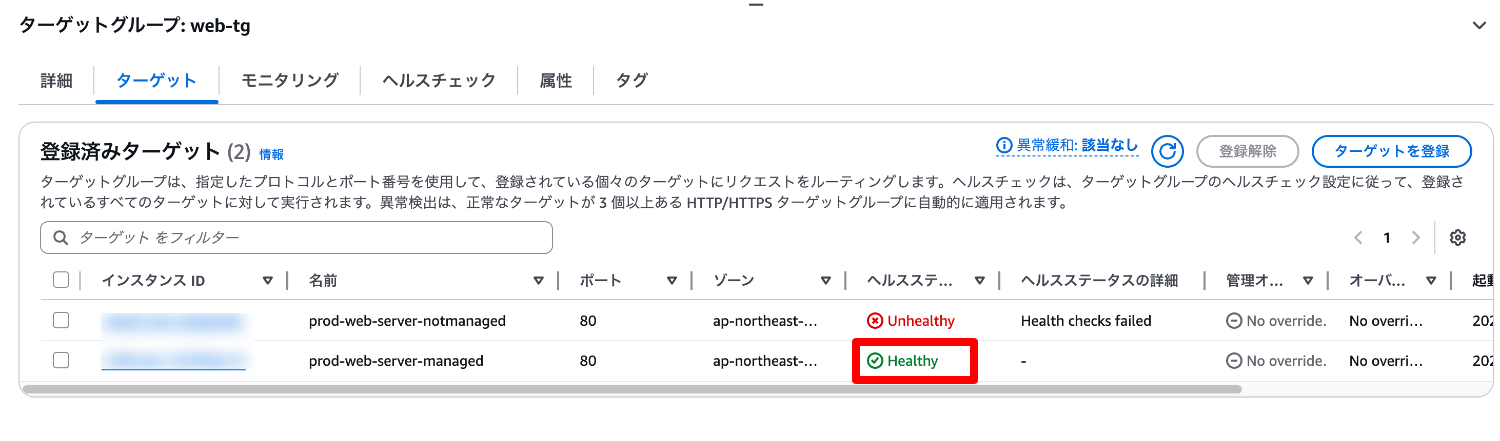Click port 80 of prod-web-server-managed

pos(588,361)
